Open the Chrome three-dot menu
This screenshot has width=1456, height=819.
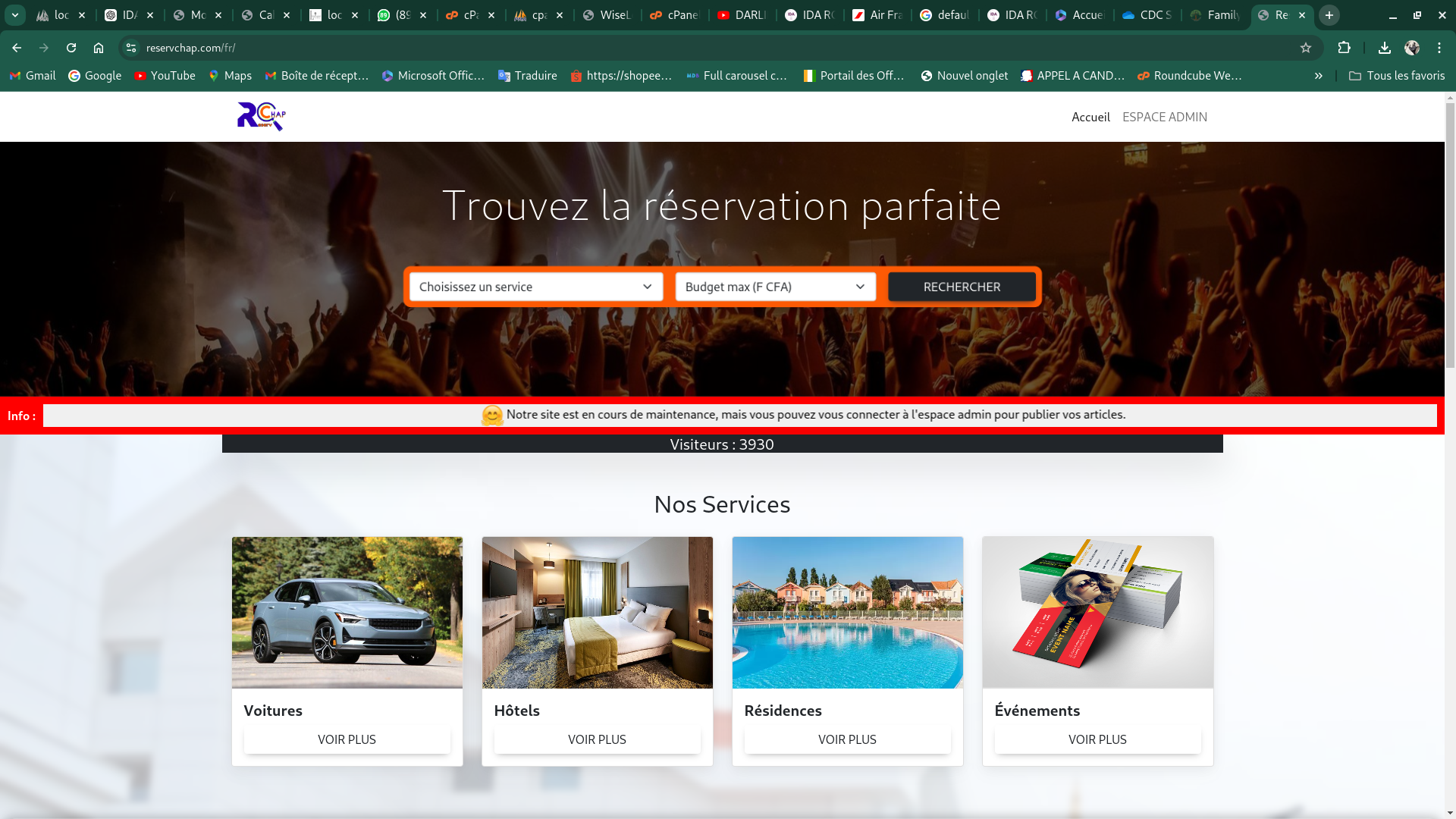click(1440, 47)
